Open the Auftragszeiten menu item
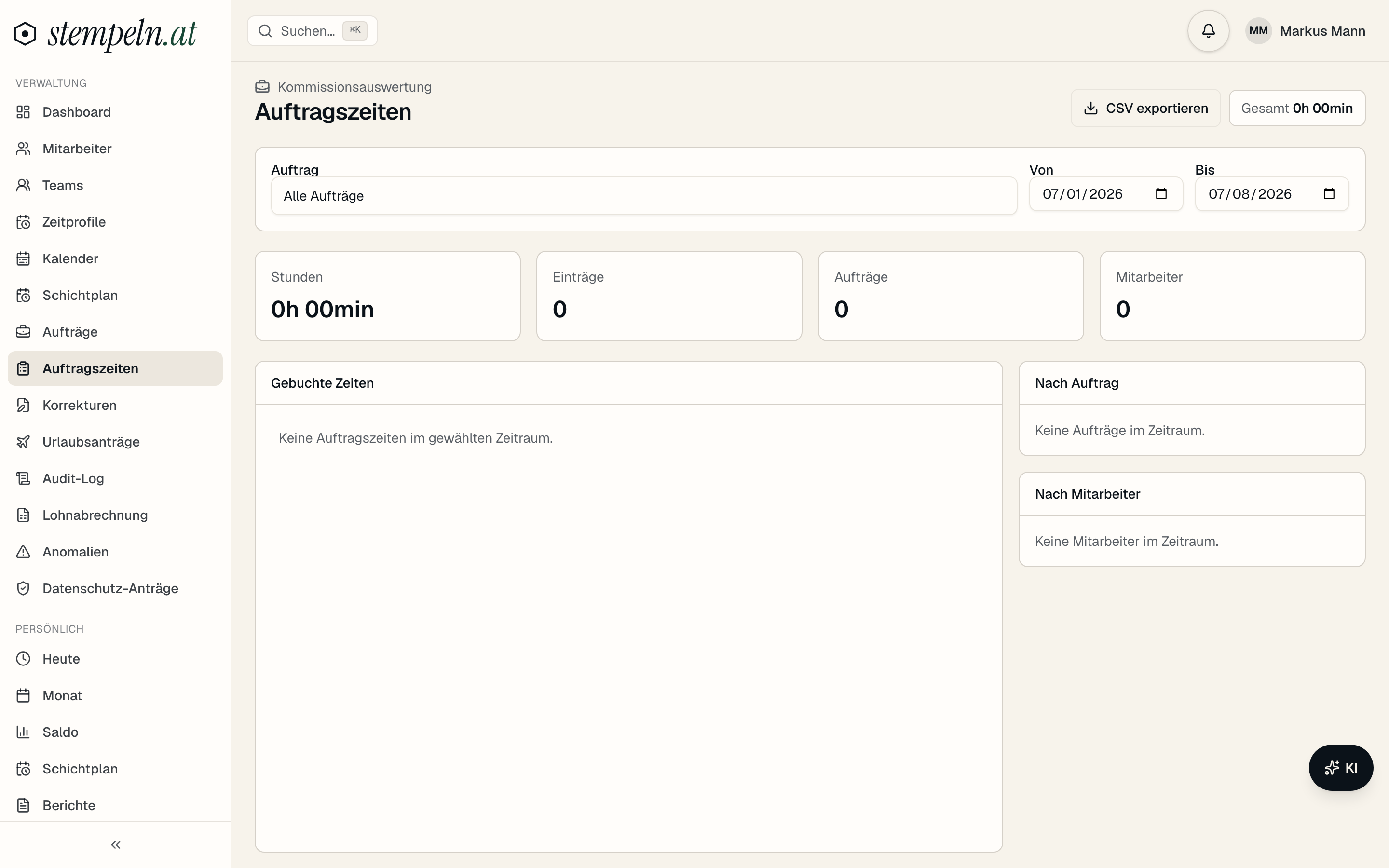The image size is (1389, 868). 115,368
